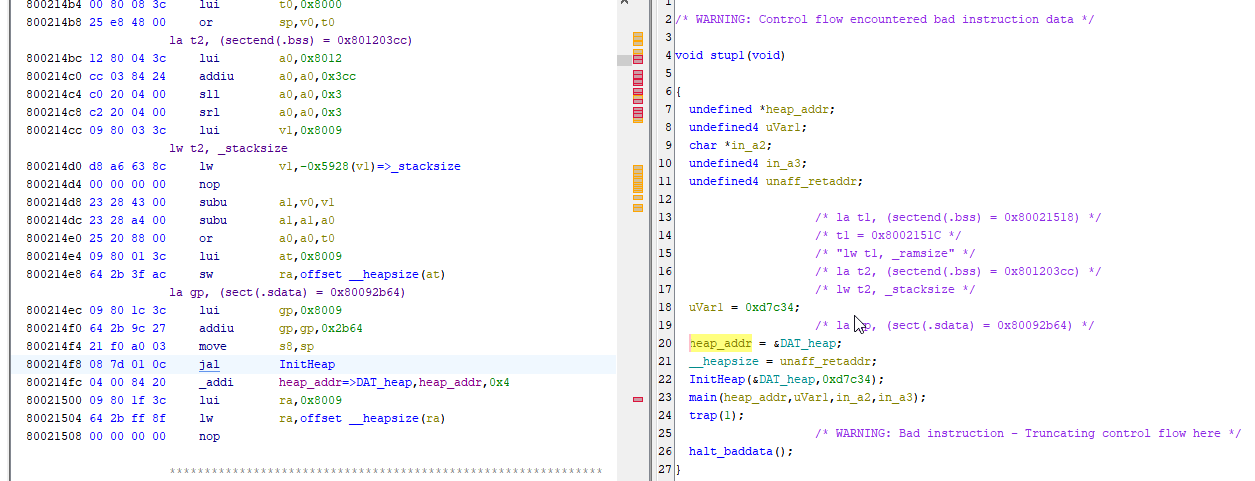Viewport: 1255px width, 481px height.
Task: Select InitHeap call in the decompiler pane
Action: [x=715, y=379]
